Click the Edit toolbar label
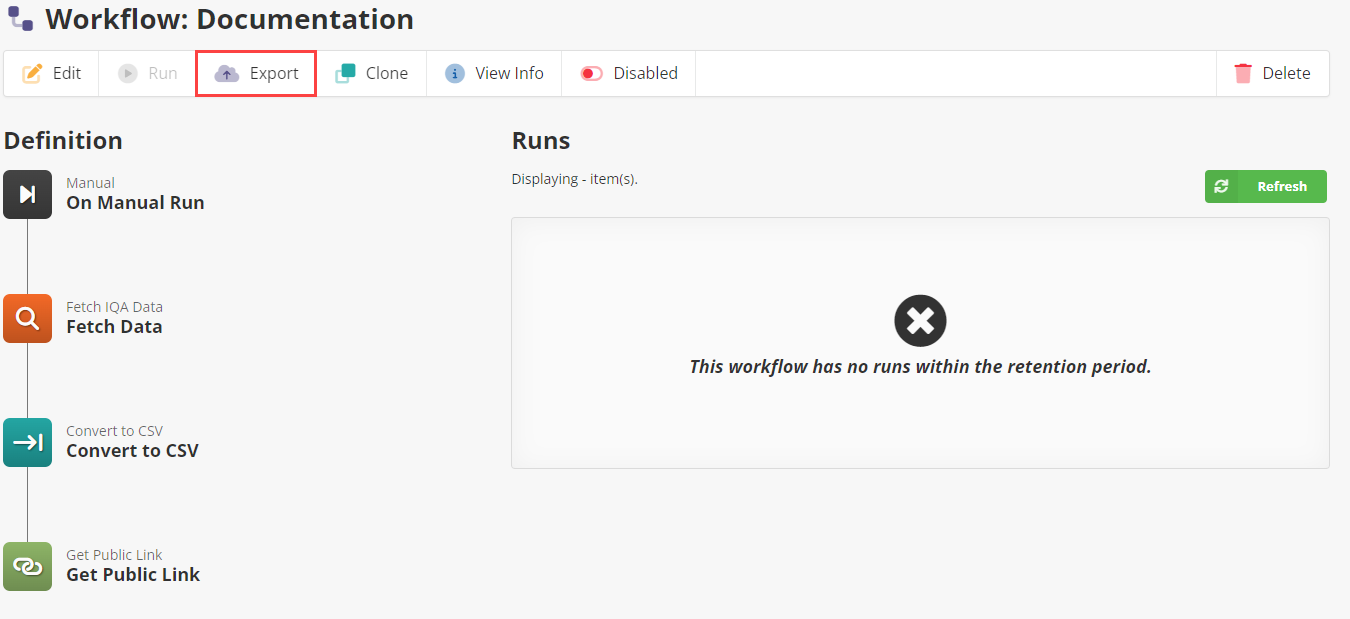 67,73
